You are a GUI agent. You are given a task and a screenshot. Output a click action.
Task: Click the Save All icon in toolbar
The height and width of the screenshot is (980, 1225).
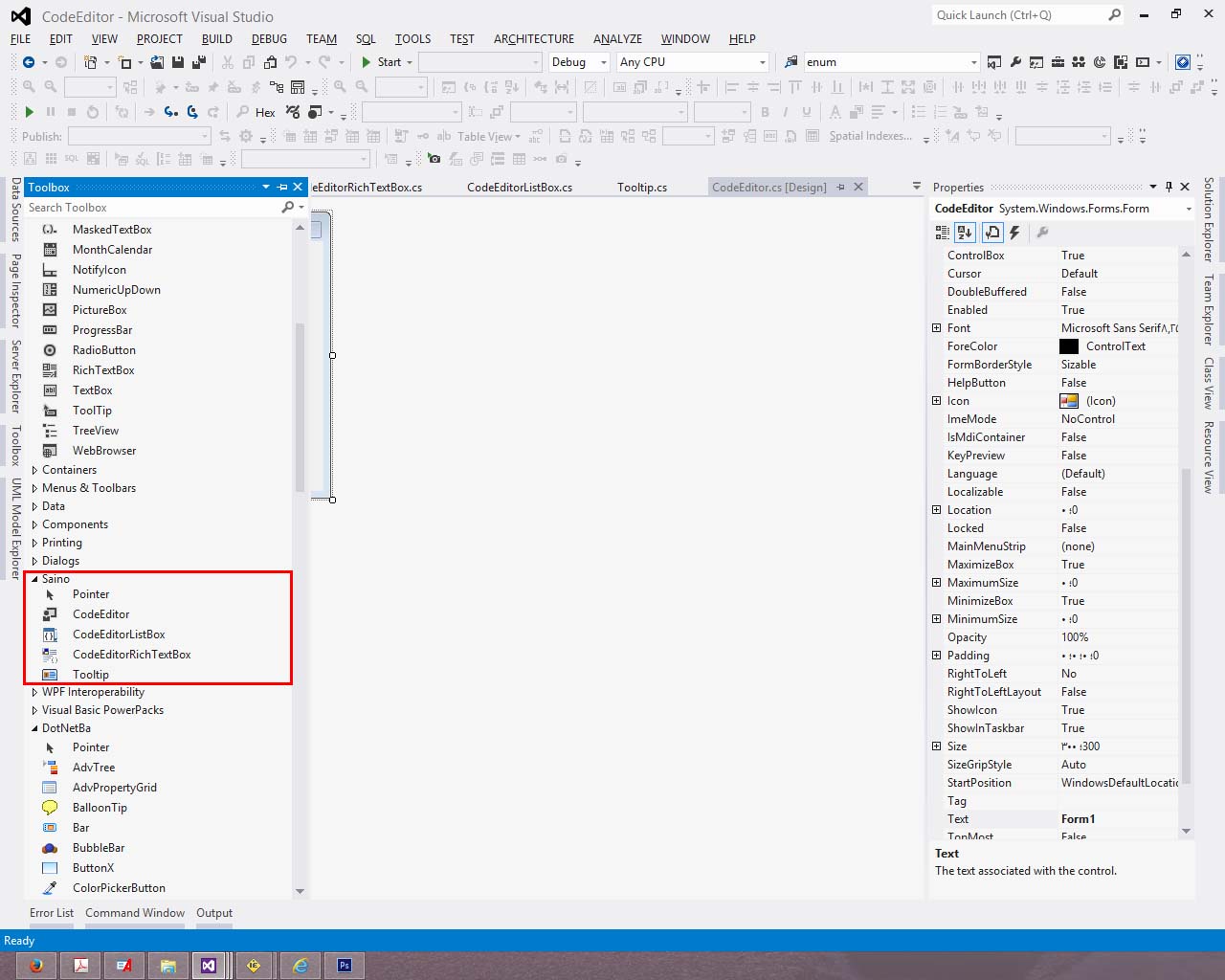click(199, 62)
